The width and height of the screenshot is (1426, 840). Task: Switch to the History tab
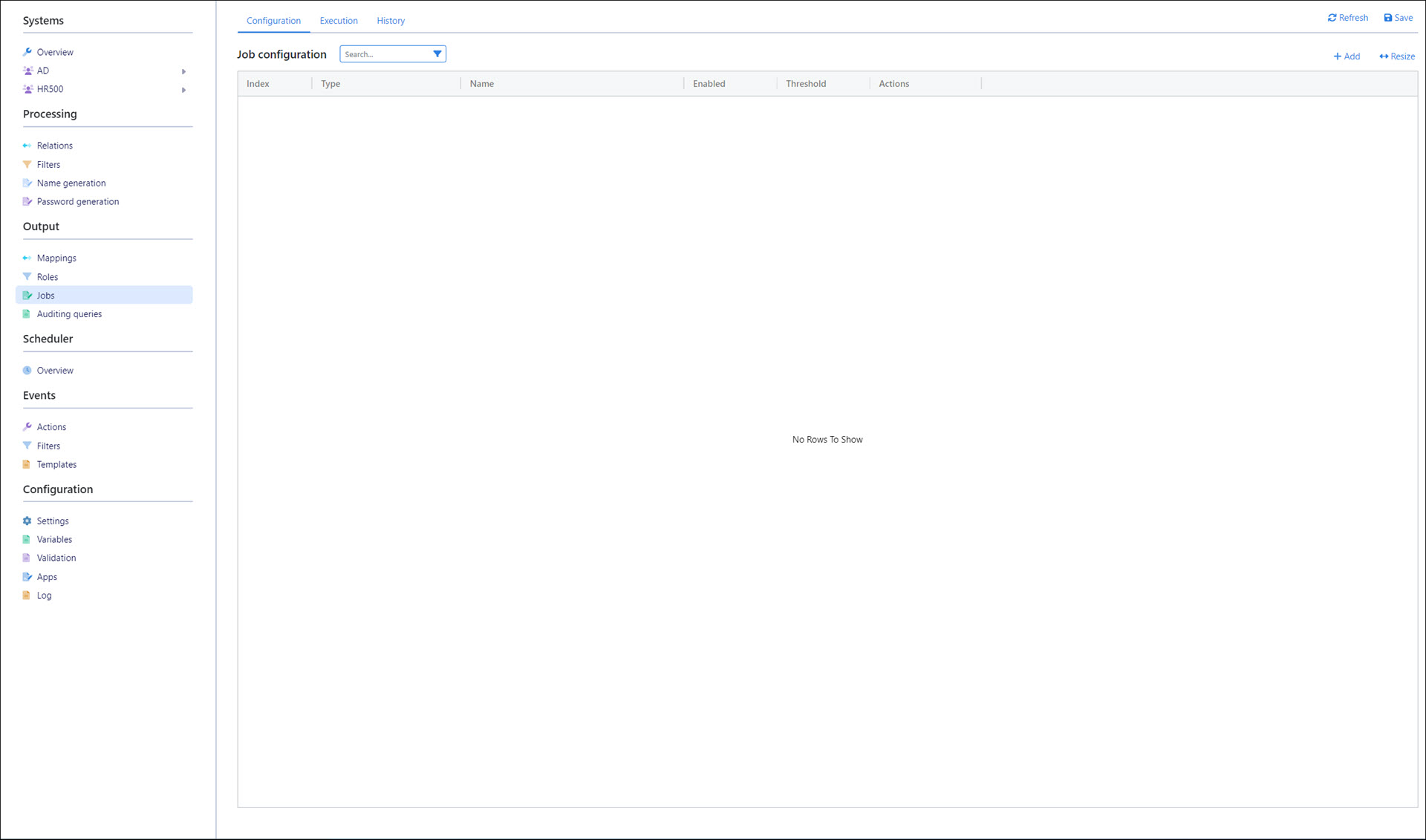coord(391,21)
